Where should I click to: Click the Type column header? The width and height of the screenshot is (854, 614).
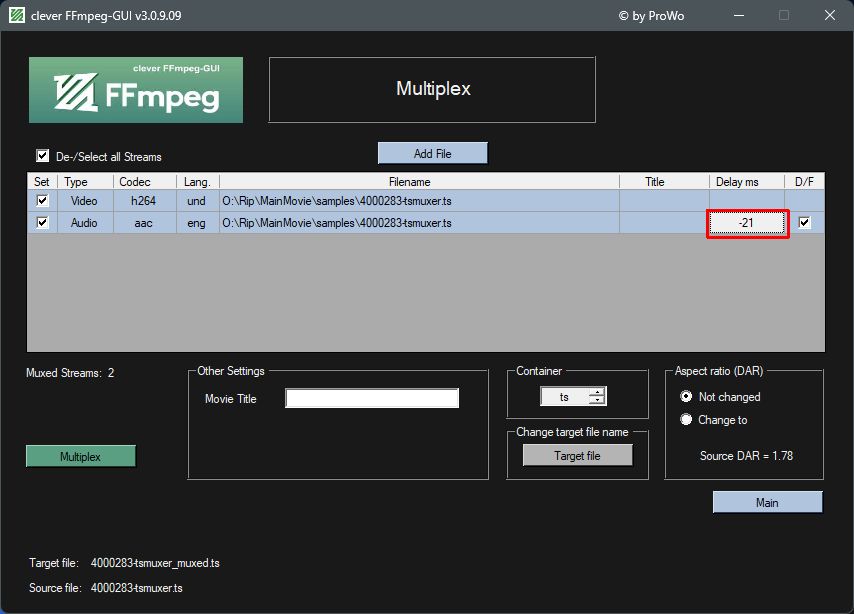pyautogui.click(x=85, y=181)
